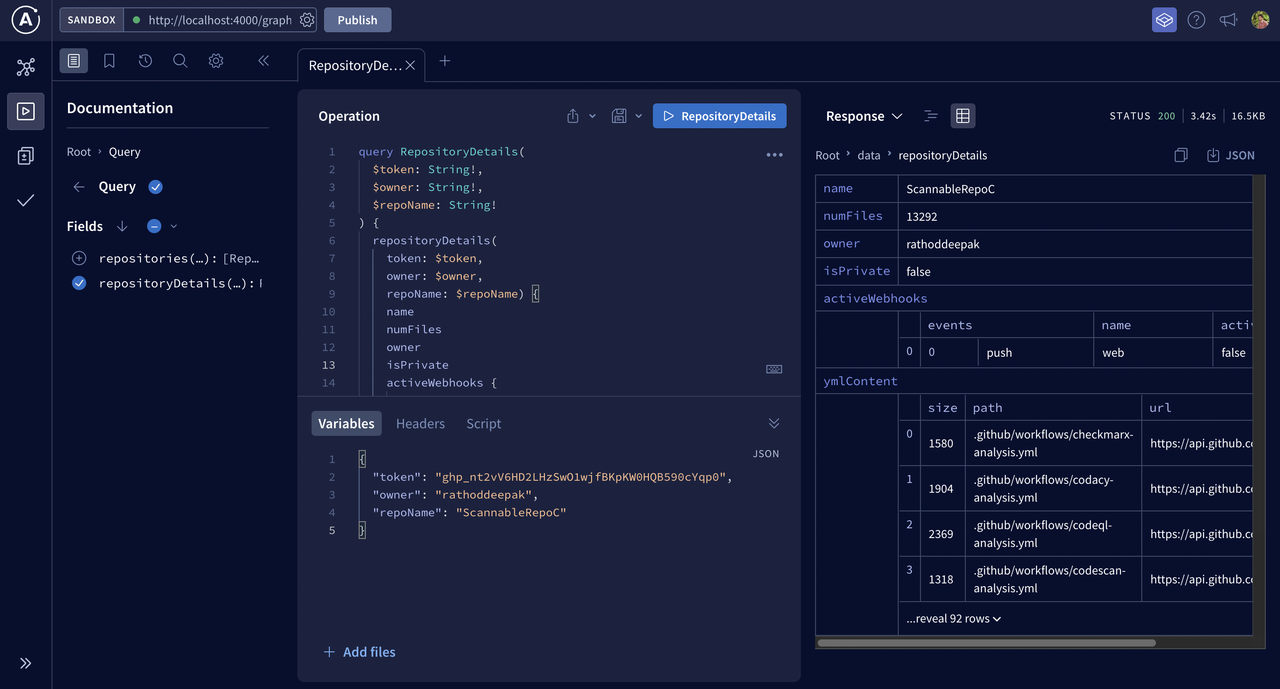The width and height of the screenshot is (1280, 689).
Task: Open the Schema graph sidebar icon
Action: tap(26, 67)
